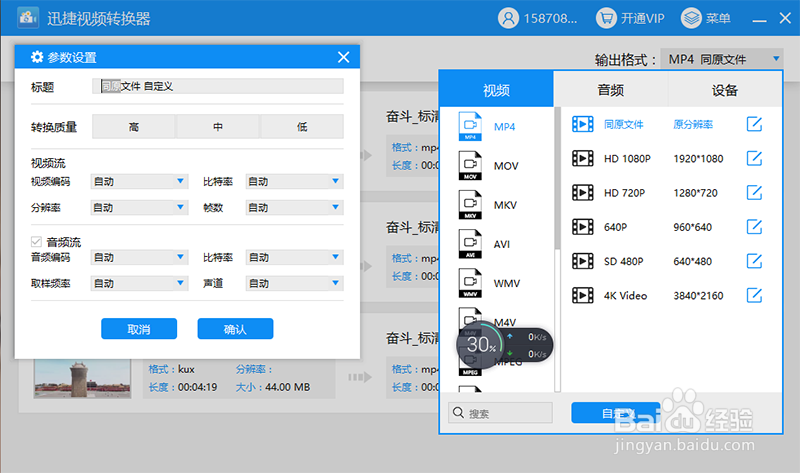Edit the 640P preset parameters

click(754, 227)
